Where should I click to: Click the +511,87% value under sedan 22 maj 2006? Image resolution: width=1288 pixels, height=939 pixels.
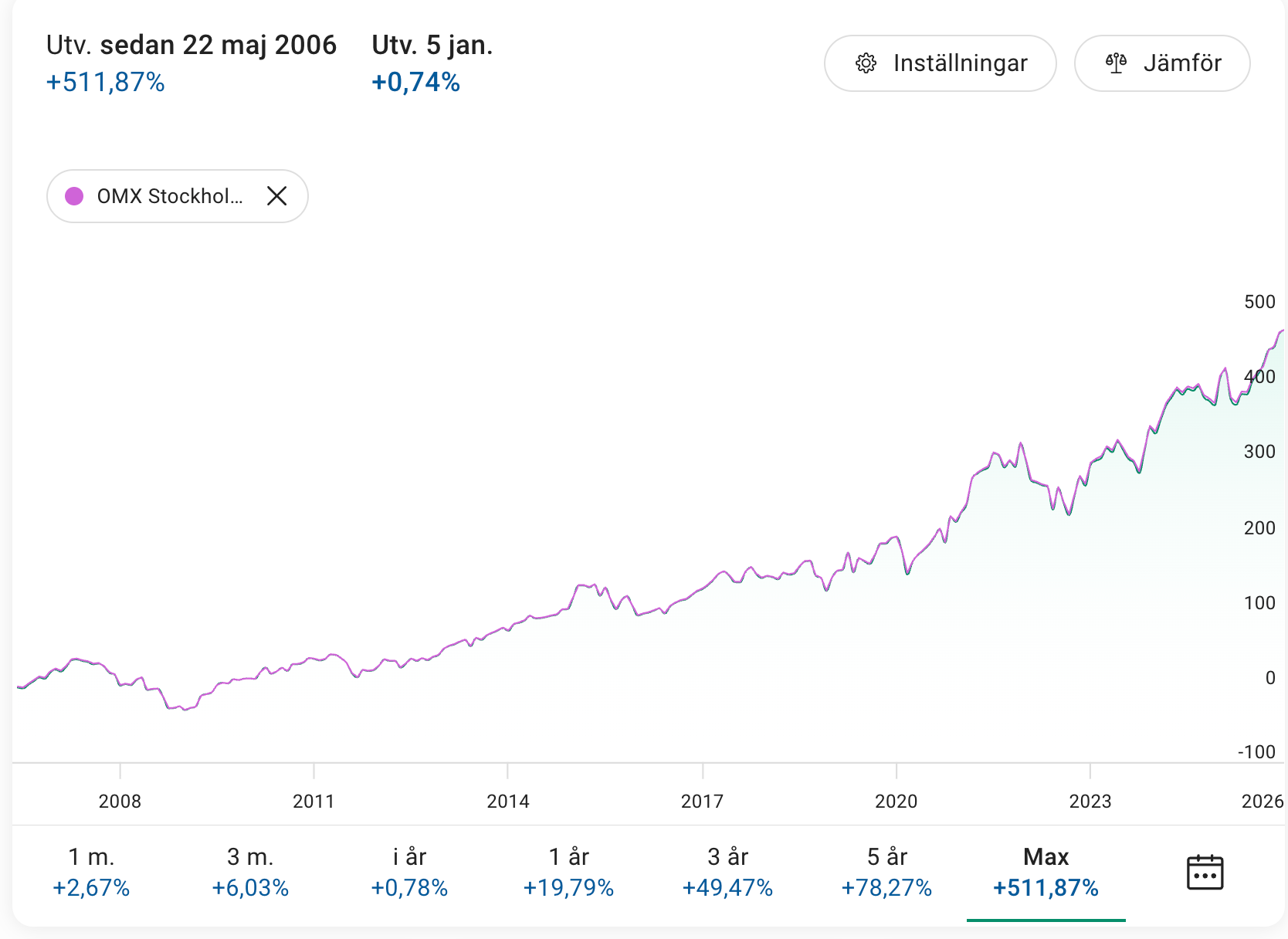coord(106,82)
